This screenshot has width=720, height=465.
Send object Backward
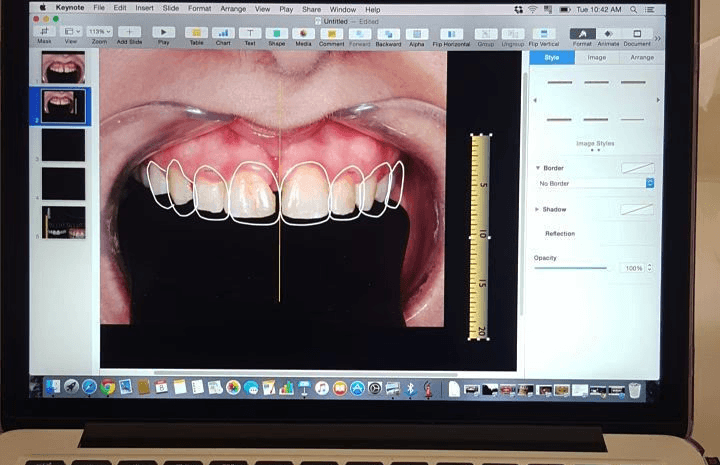pyautogui.click(x=388, y=34)
